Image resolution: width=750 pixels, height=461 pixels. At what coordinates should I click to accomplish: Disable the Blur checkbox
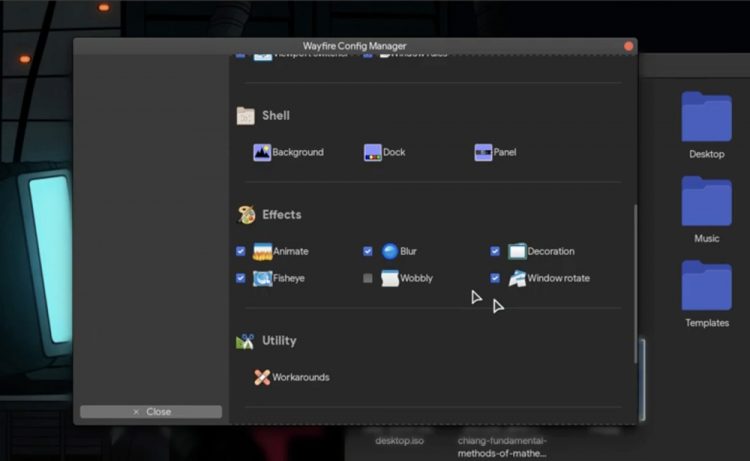click(368, 251)
